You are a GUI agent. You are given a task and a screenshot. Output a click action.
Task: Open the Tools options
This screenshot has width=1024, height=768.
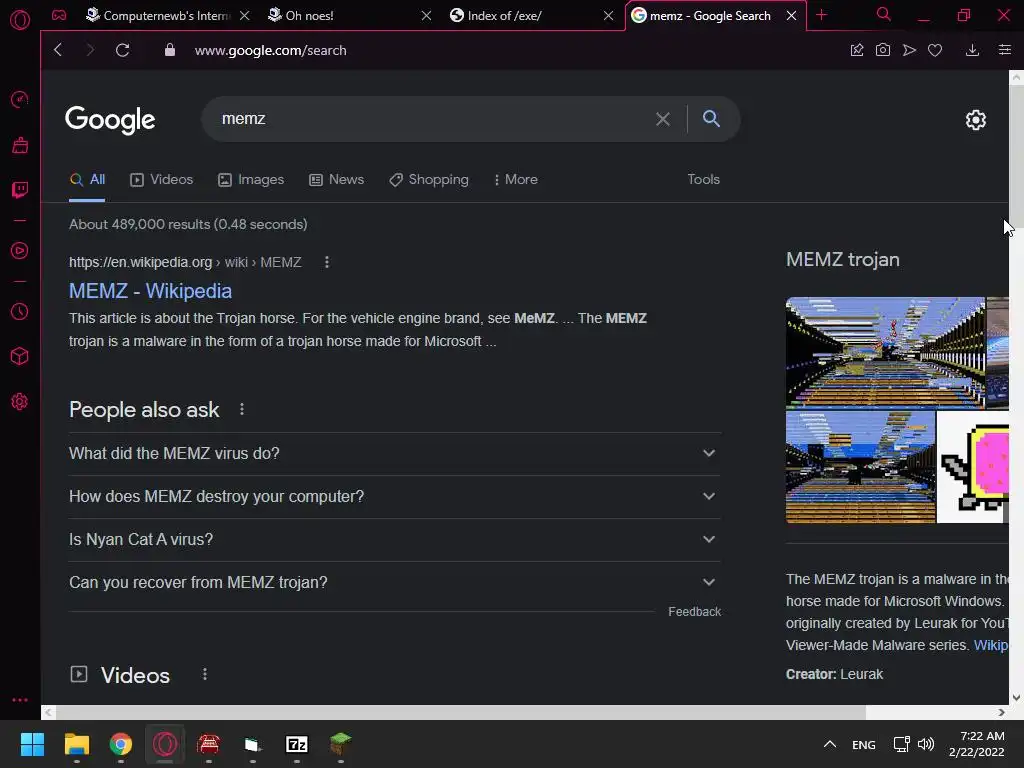[703, 179]
